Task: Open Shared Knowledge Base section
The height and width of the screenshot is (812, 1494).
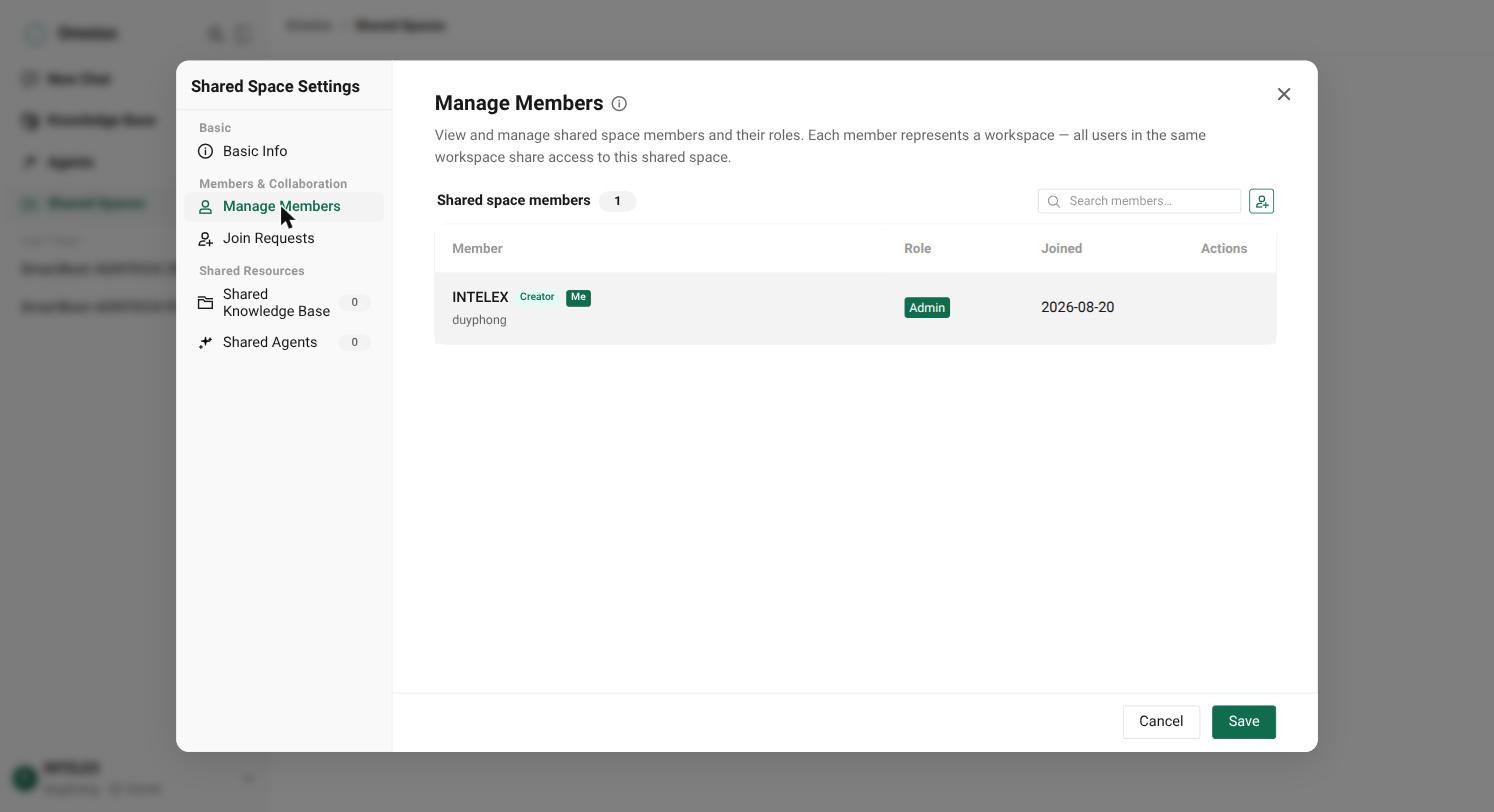Action: tap(284, 302)
